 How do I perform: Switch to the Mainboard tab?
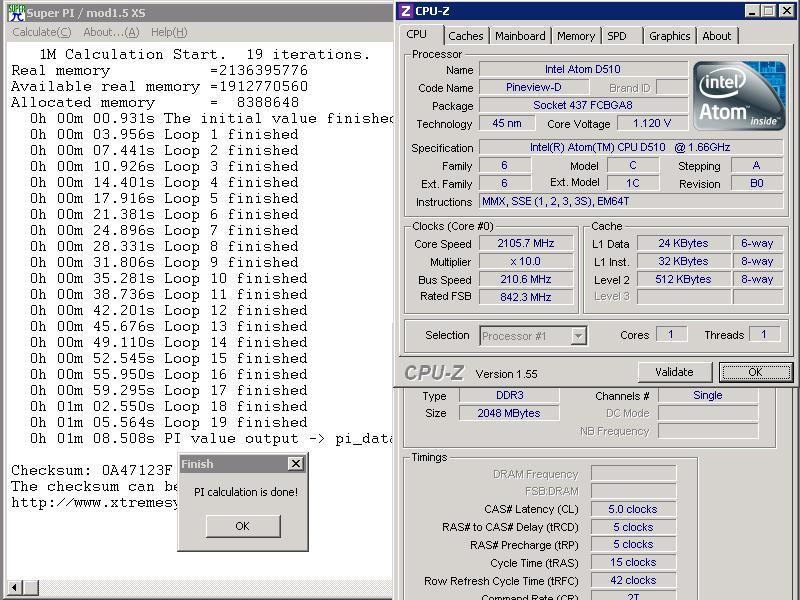pos(520,36)
